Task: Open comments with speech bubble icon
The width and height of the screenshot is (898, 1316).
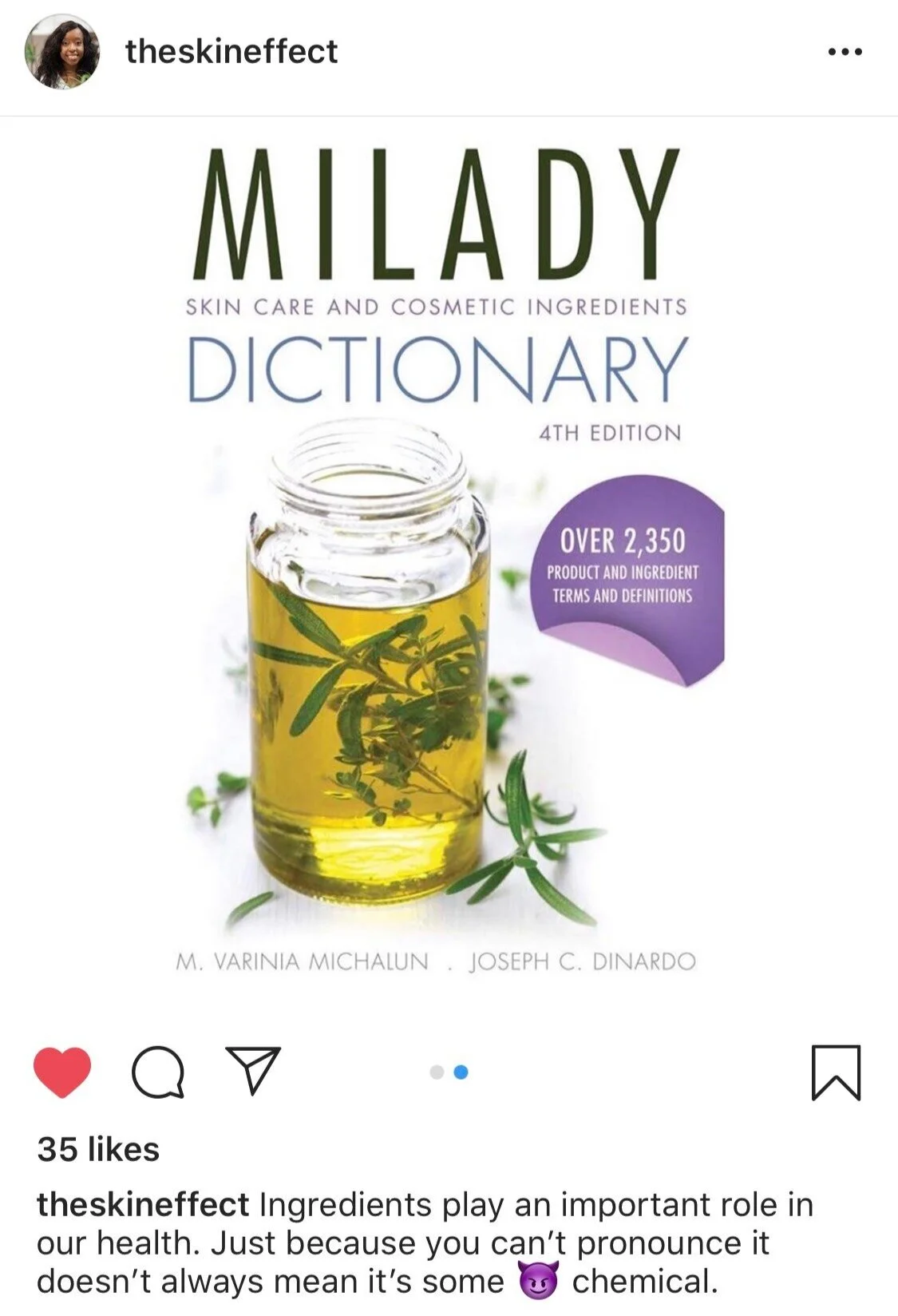Action: point(158,1072)
